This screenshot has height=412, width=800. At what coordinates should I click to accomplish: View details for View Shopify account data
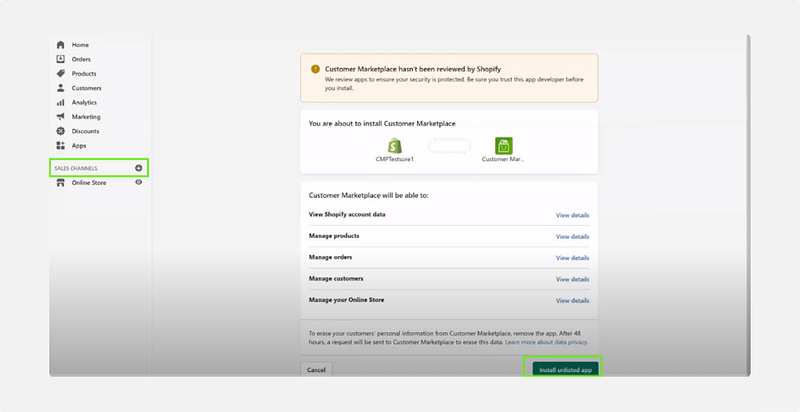pos(572,215)
